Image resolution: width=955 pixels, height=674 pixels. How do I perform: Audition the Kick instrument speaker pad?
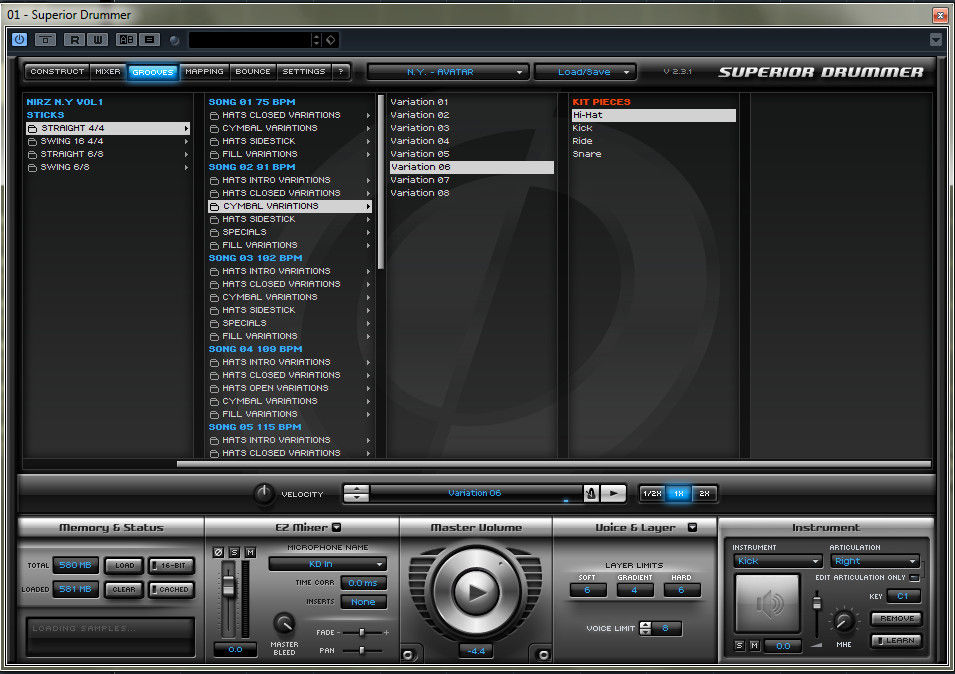(767, 603)
